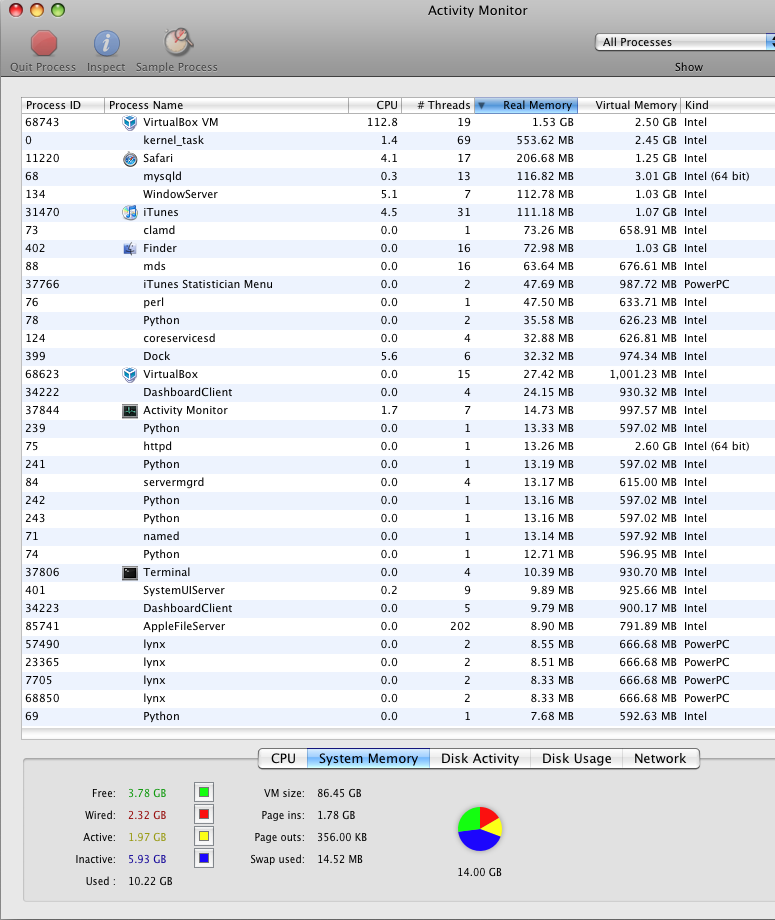
Task: Click the 1.53 GB real memory value
Action: pyautogui.click(x=553, y=123)
